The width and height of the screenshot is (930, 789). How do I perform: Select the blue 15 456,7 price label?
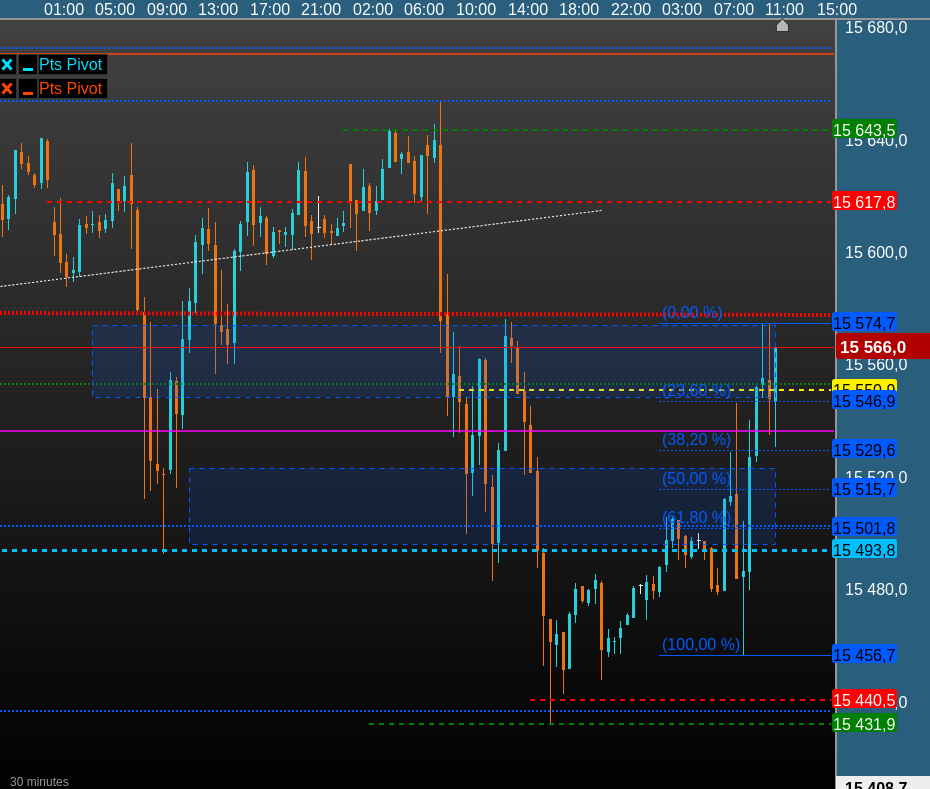864,655
